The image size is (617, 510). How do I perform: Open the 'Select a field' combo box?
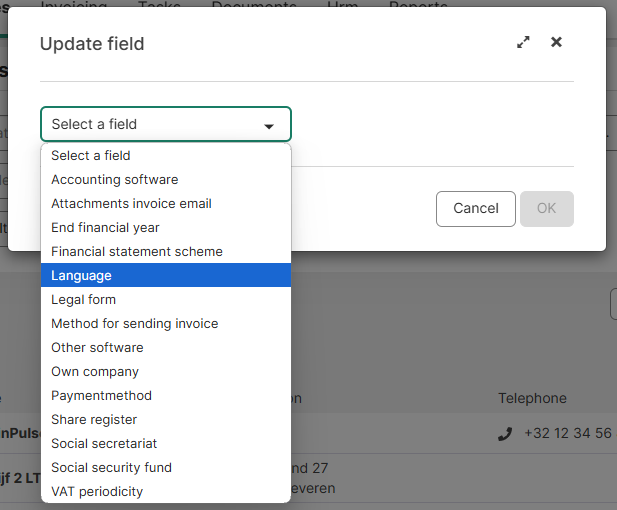coord(166,124)
